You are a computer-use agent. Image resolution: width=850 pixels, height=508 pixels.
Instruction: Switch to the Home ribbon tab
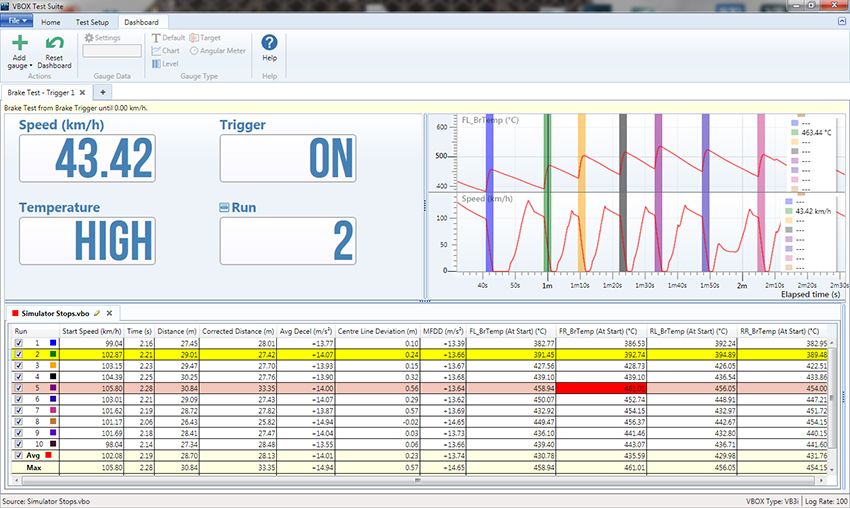pos(50,22)
